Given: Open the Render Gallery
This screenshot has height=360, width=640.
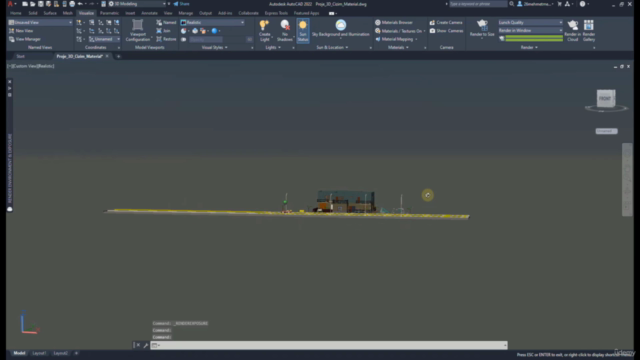Looking at the screenshot, I should coord(589,30).
